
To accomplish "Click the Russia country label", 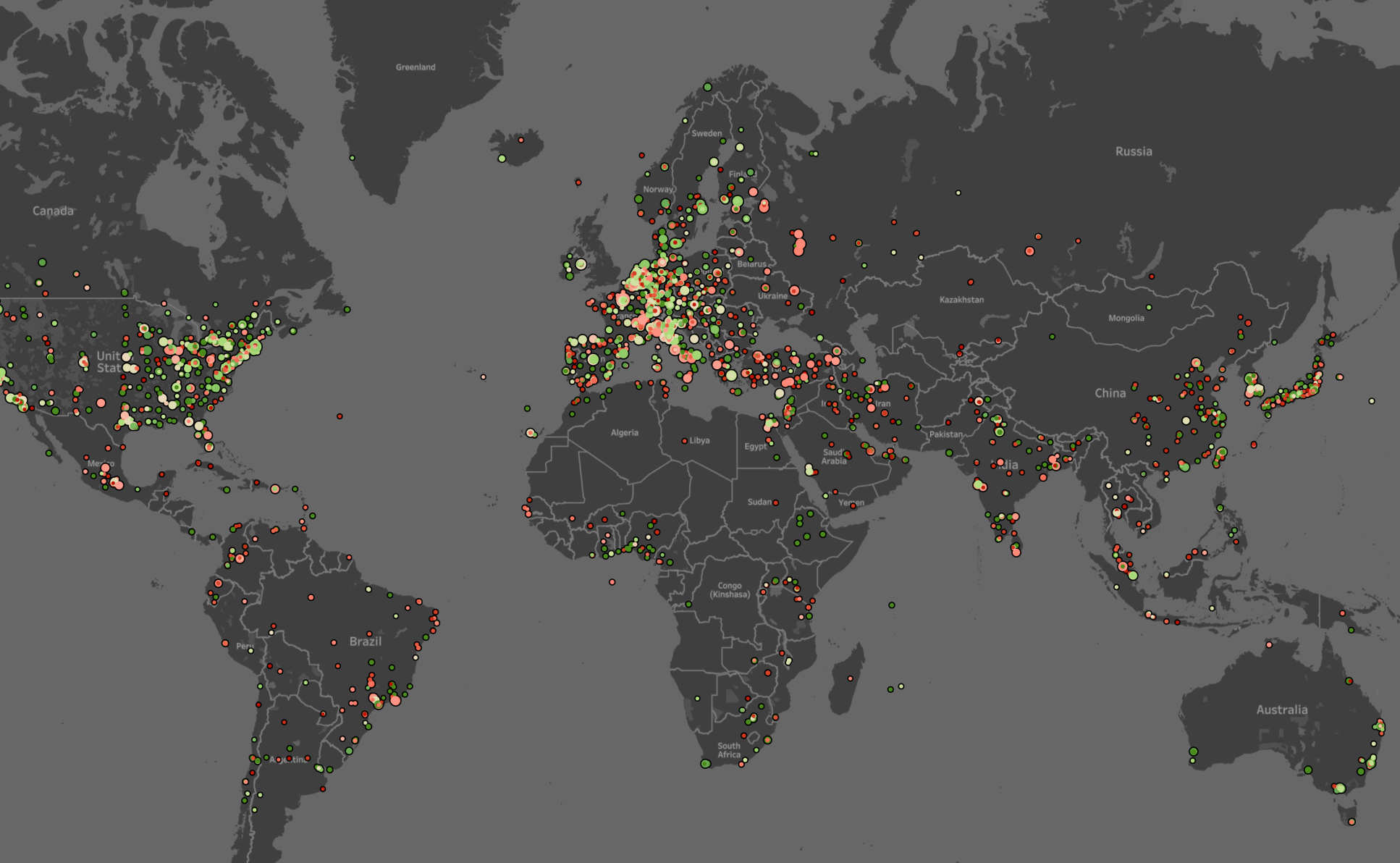I will tap(1133, 151).
